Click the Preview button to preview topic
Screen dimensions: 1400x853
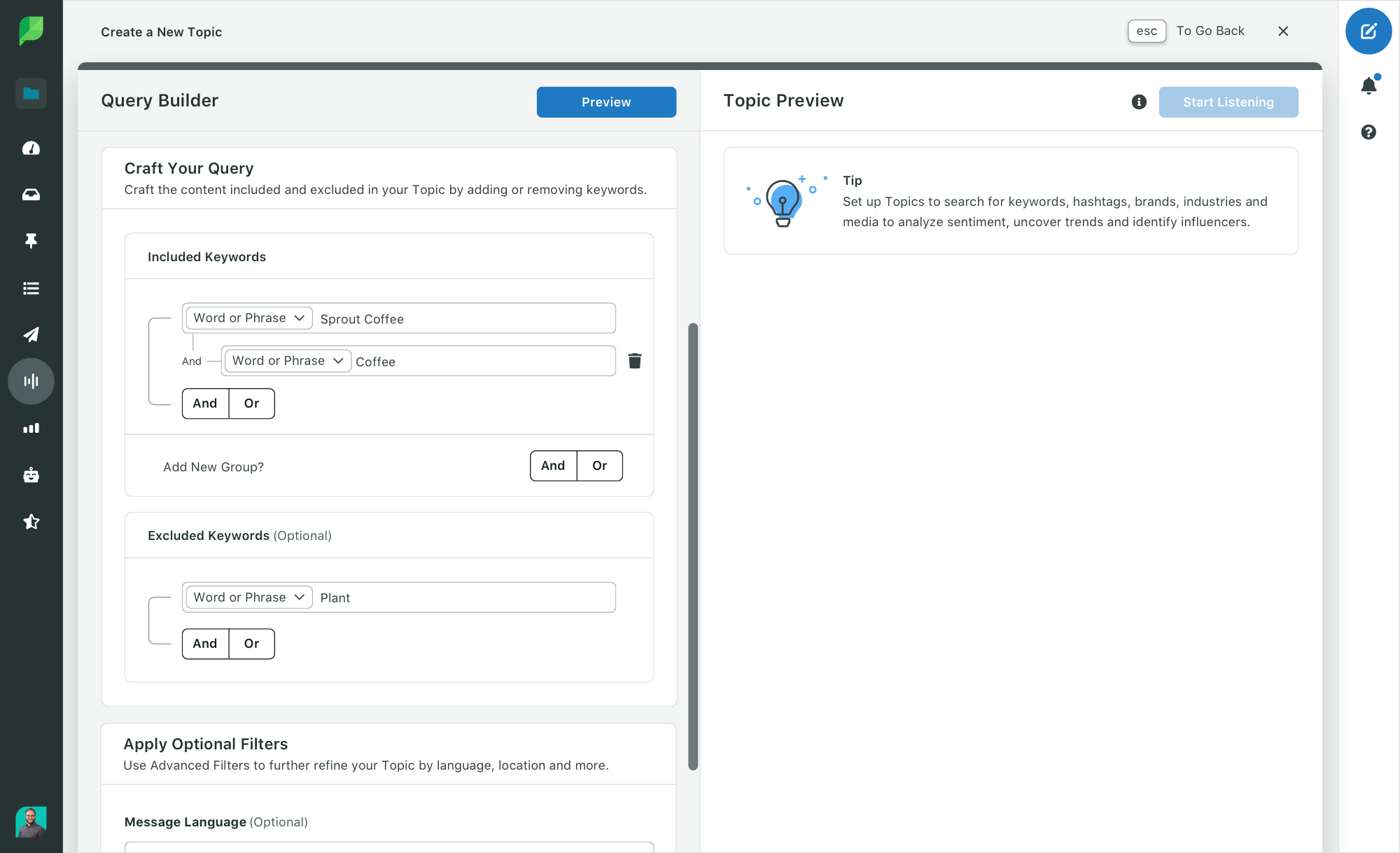606,101
